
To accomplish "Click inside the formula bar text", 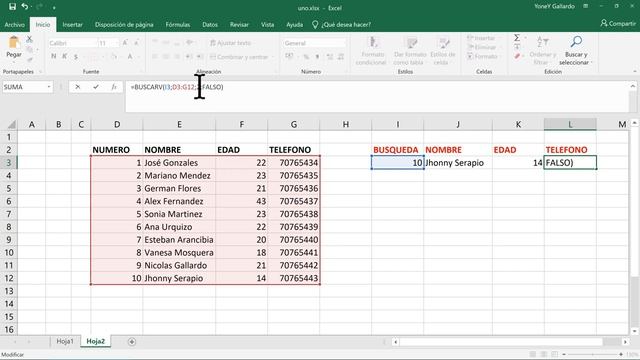I will 177,87.
